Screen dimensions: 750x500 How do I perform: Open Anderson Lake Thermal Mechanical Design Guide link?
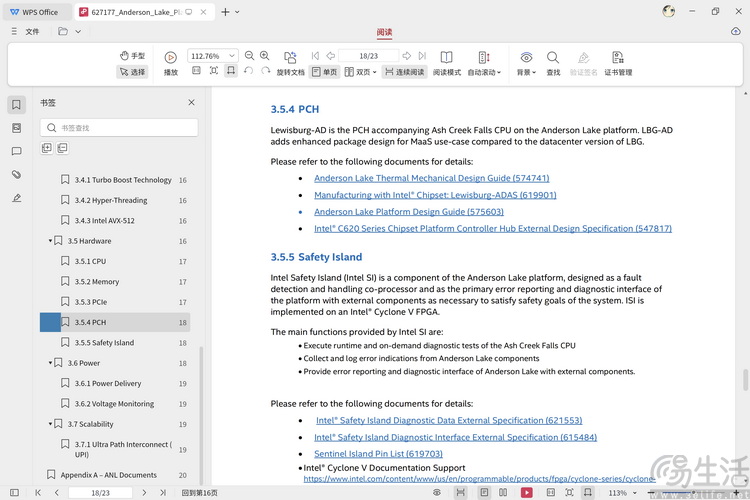[431, 178]
